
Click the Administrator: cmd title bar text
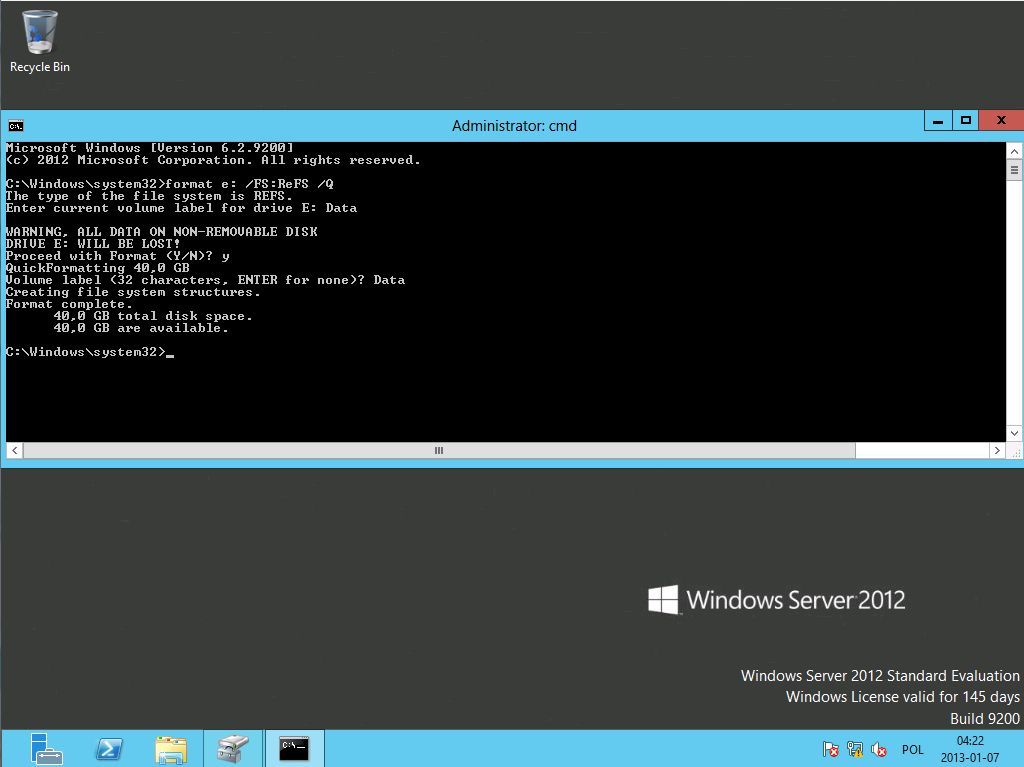click(514, 125)
